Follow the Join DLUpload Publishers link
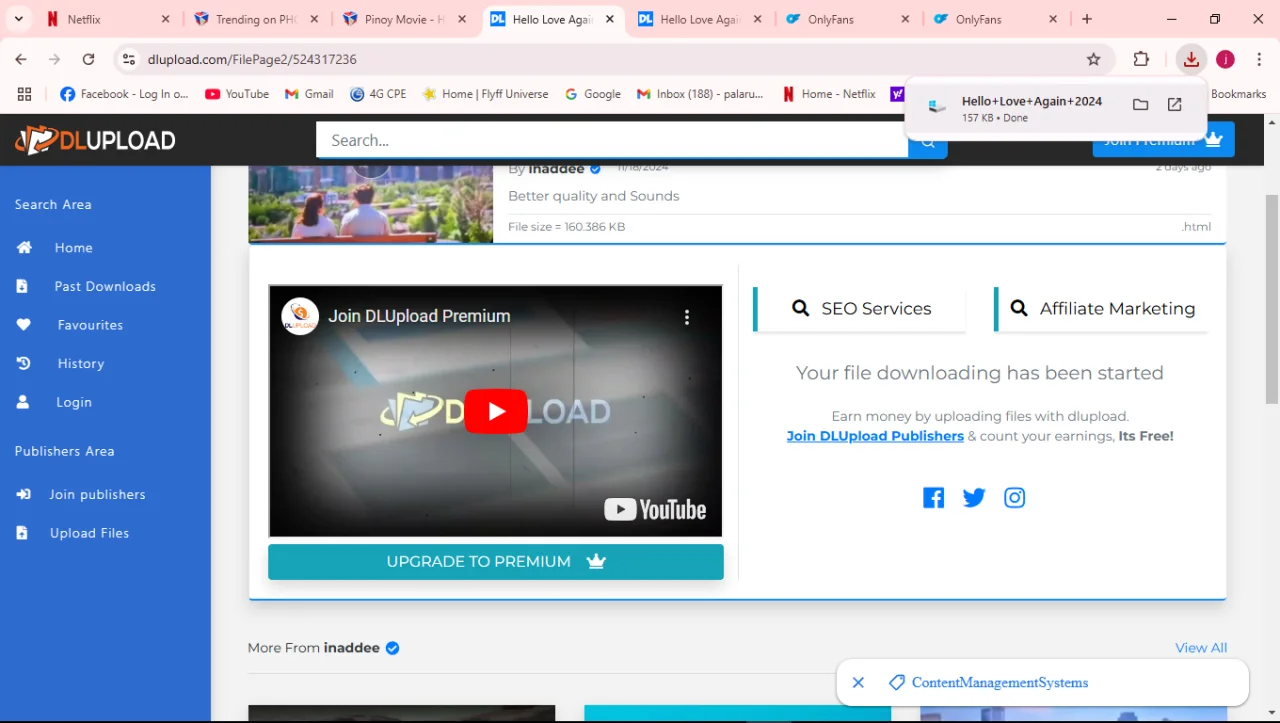 [875, 436]
